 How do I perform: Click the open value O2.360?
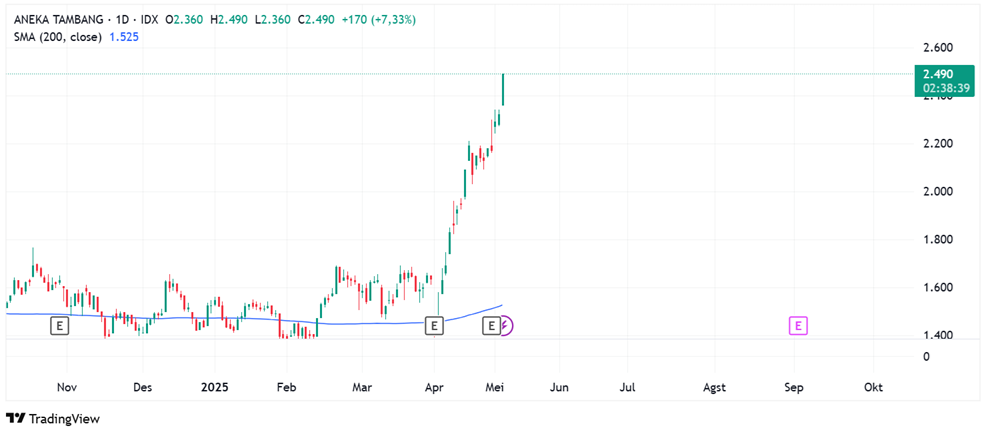coord(184,20)
